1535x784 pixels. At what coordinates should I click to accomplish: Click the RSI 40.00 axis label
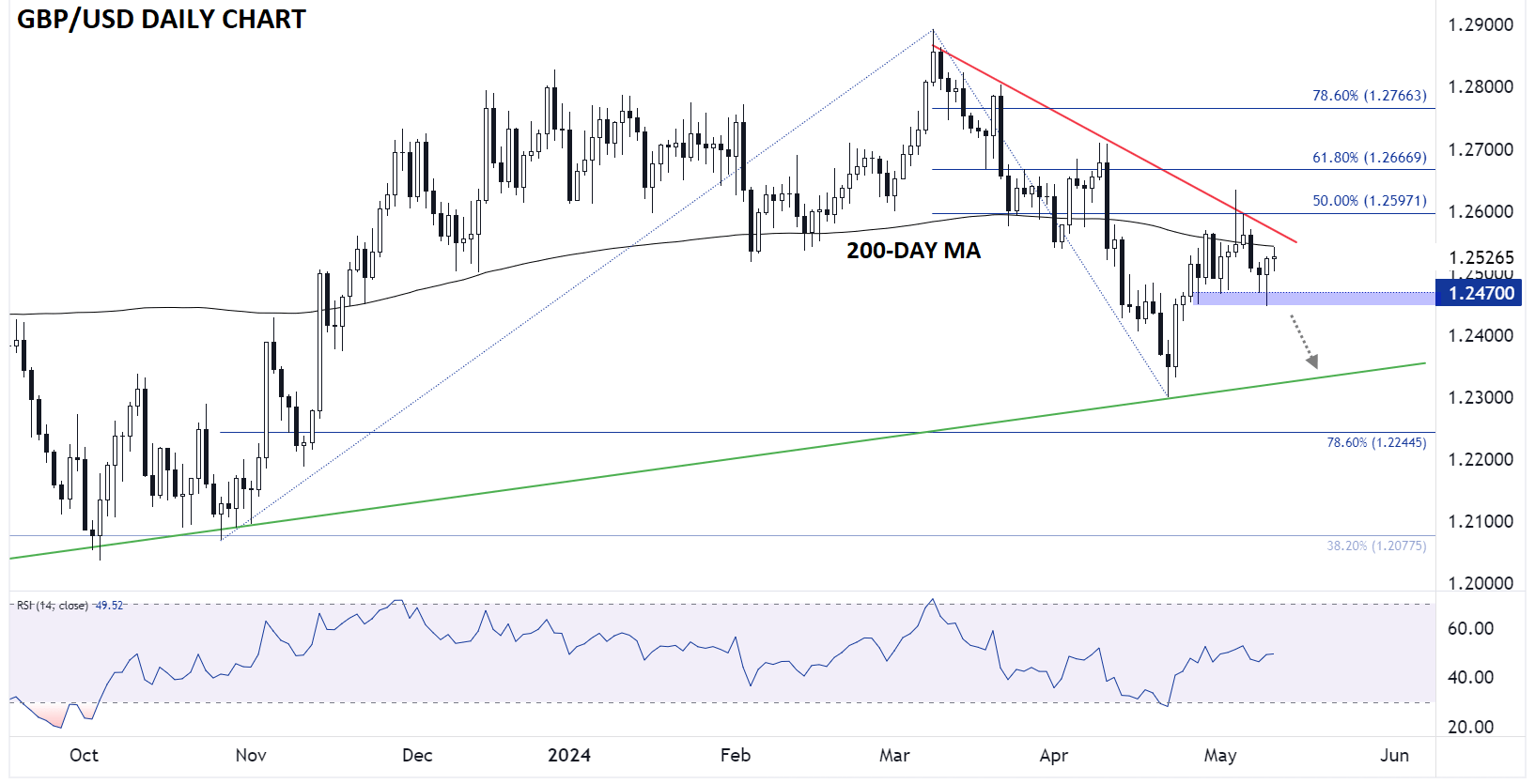click(1470, 677)
